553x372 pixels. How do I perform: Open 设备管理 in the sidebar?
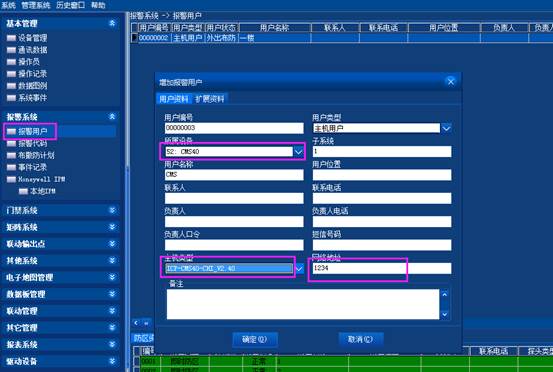pos(32,38)
